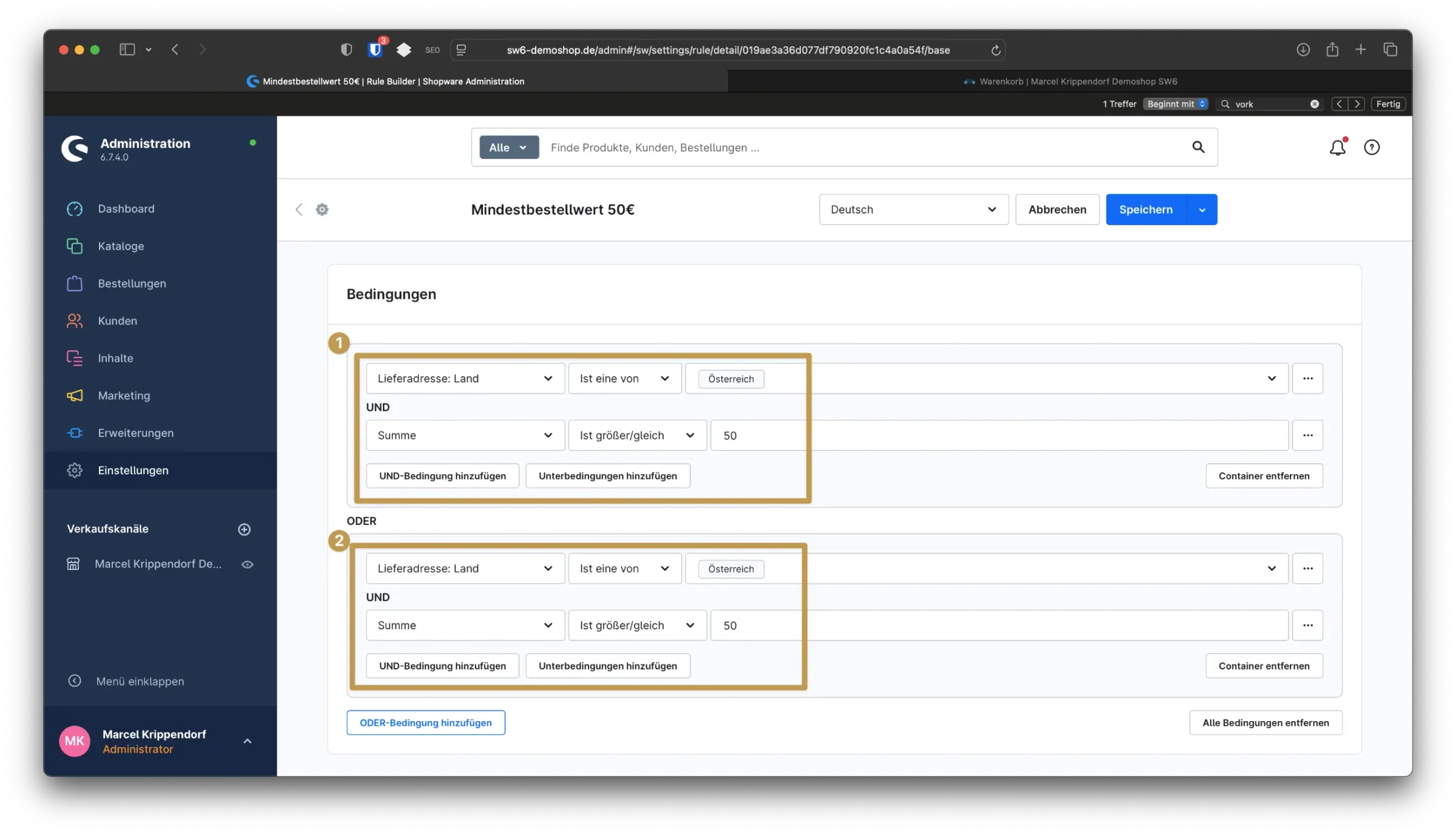Open the help question mark icon

click(x=1372, y=147)
